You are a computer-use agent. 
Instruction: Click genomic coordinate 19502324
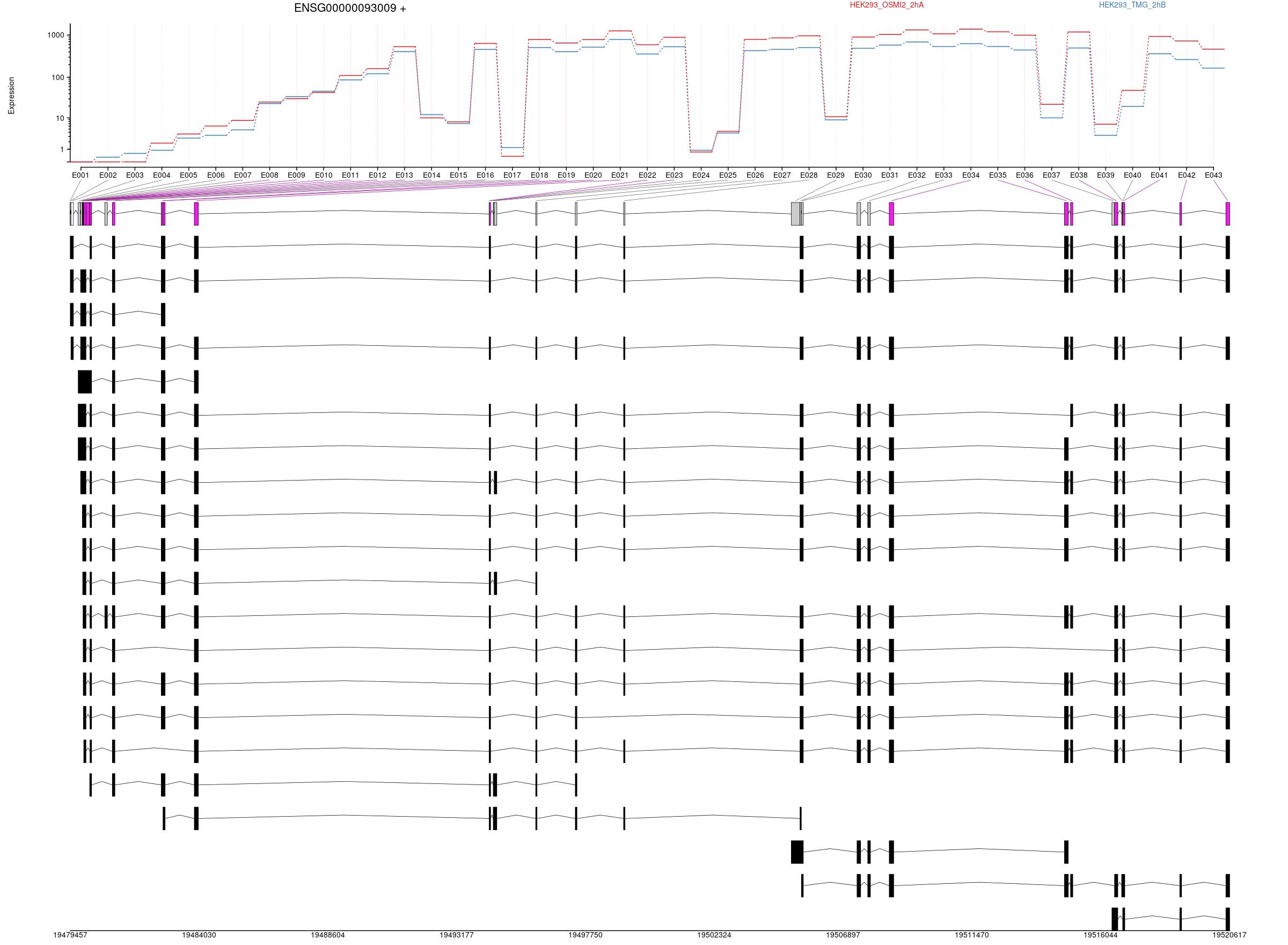point(714,935)
